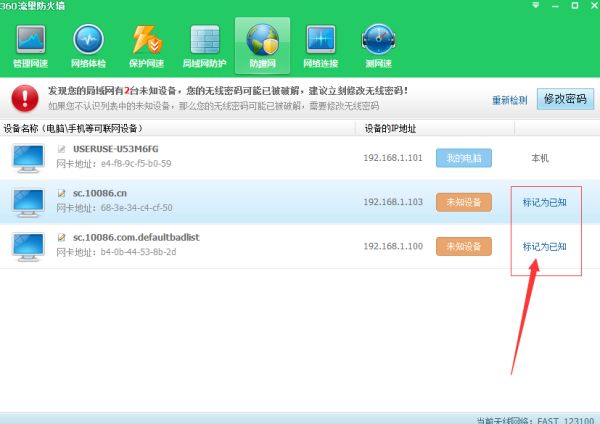Open the 管理网速 speed management tool
600x424 pixels.
31,47
